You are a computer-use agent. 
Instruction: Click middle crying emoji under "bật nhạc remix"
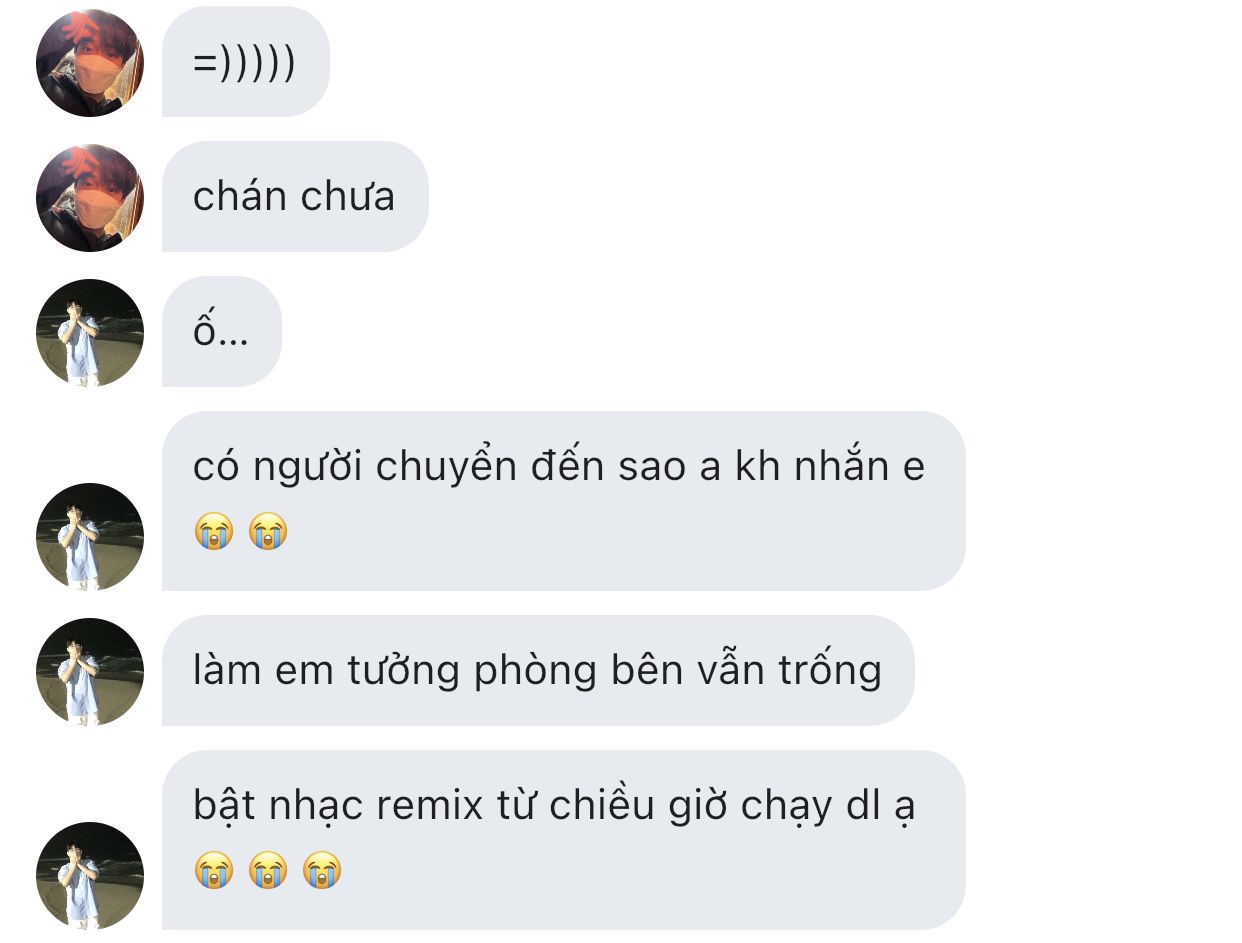(268, 870)
